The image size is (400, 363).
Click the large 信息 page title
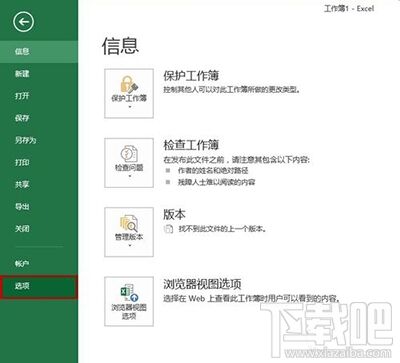pyautogui.click(x=120, y=46)
